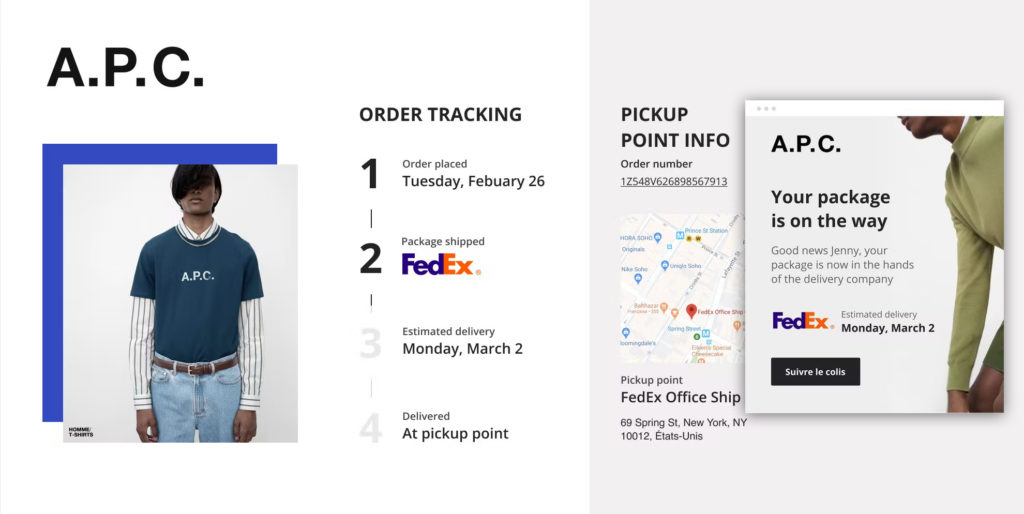Viewport: 1024px width, 514px height.
Task: Select the Order Tracking heading
Action: (x=440, y=114)
